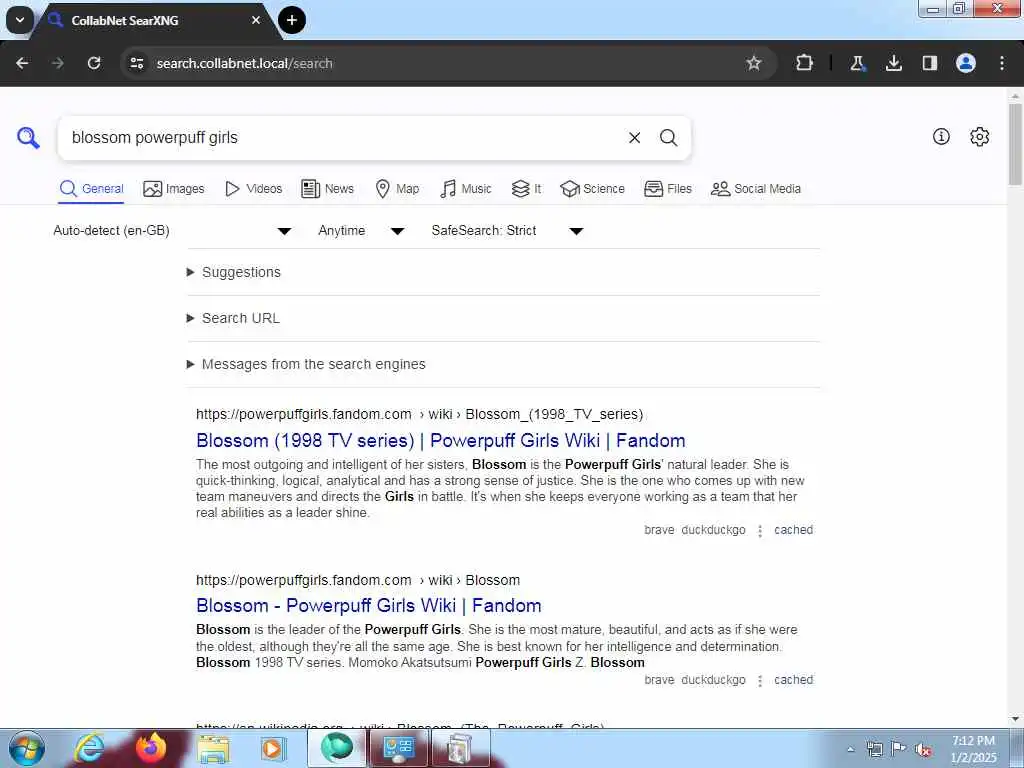
Task: Launch Firefox from the taskbar
Action: click(x=152, y=748)
